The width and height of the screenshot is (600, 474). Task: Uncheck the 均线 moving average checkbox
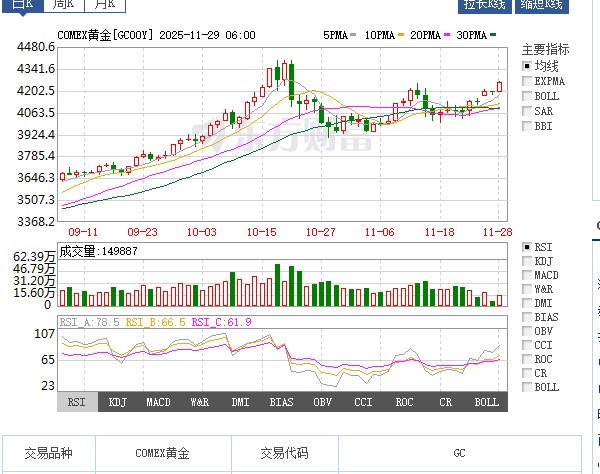coord(527,65)
